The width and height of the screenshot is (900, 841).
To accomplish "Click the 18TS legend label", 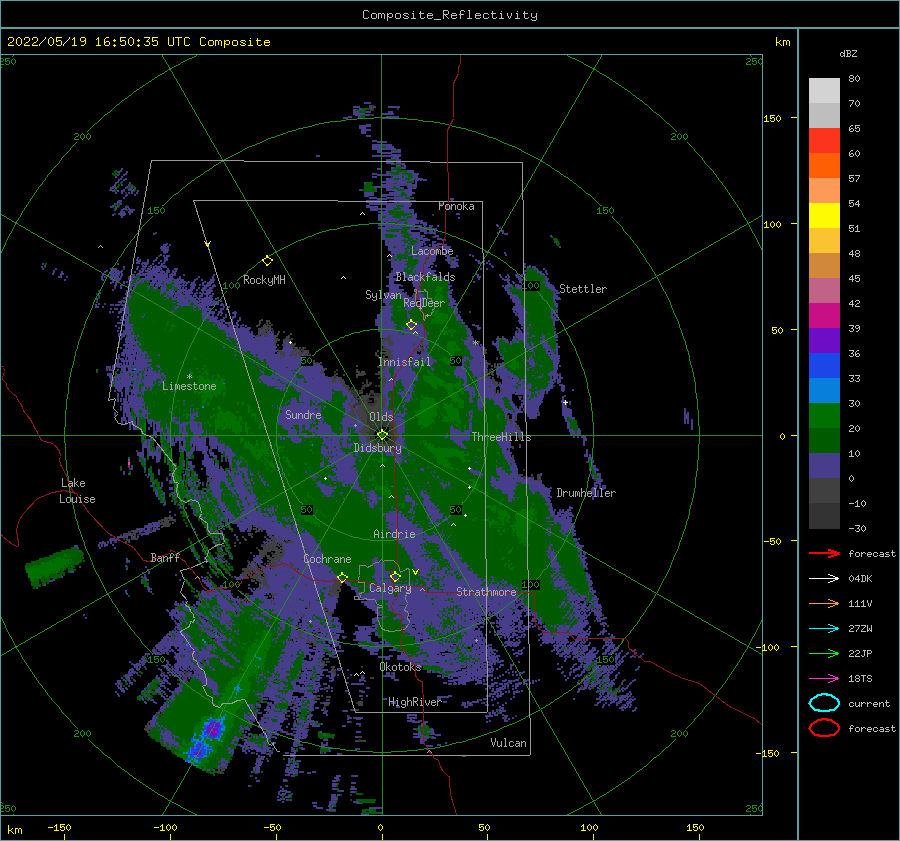I will (860, 679).
